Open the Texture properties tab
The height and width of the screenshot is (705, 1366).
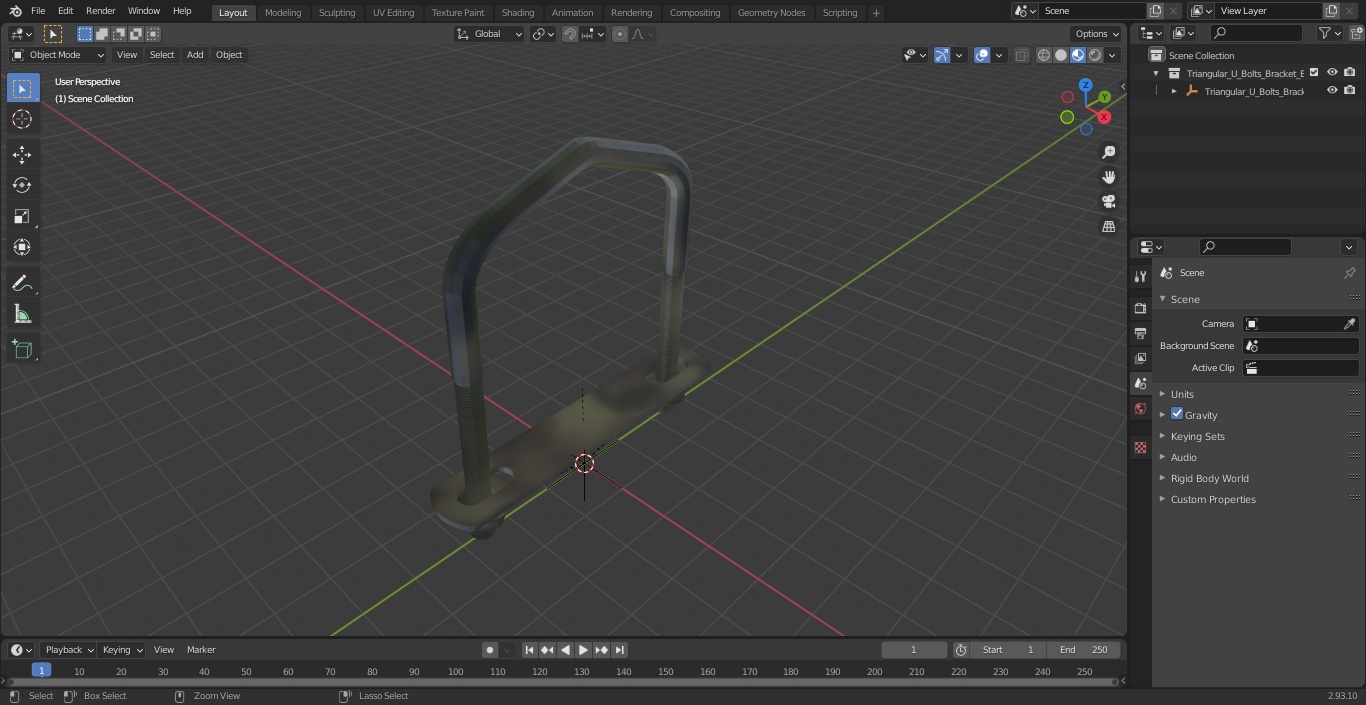click(x=1140, y=448)
